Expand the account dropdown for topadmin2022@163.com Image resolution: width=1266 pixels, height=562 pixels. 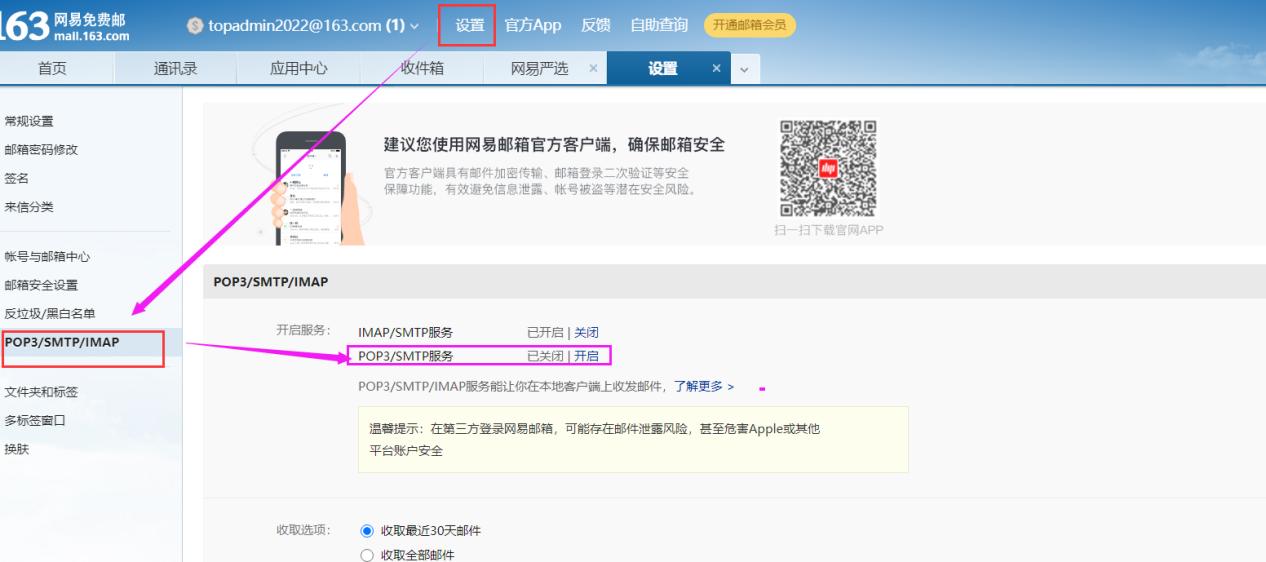[x=415, y=25]
